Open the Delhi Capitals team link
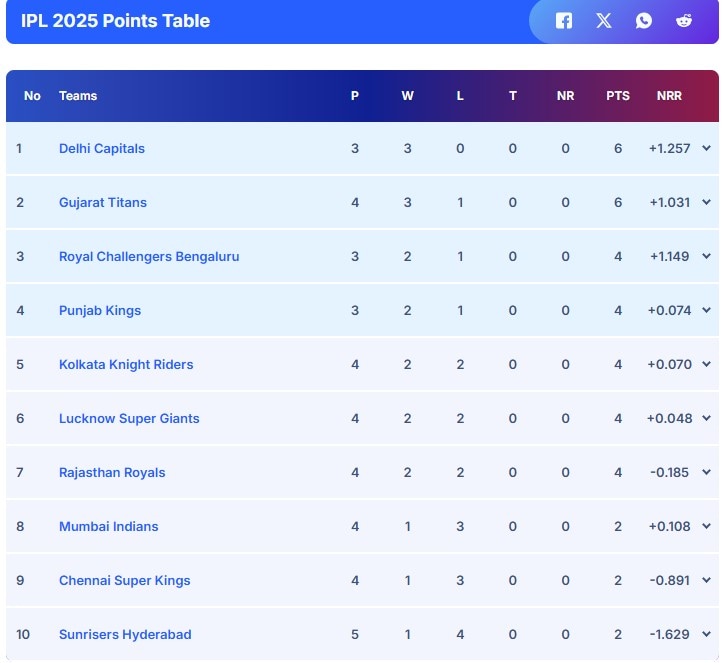725x663 pixels. (102, 149)
